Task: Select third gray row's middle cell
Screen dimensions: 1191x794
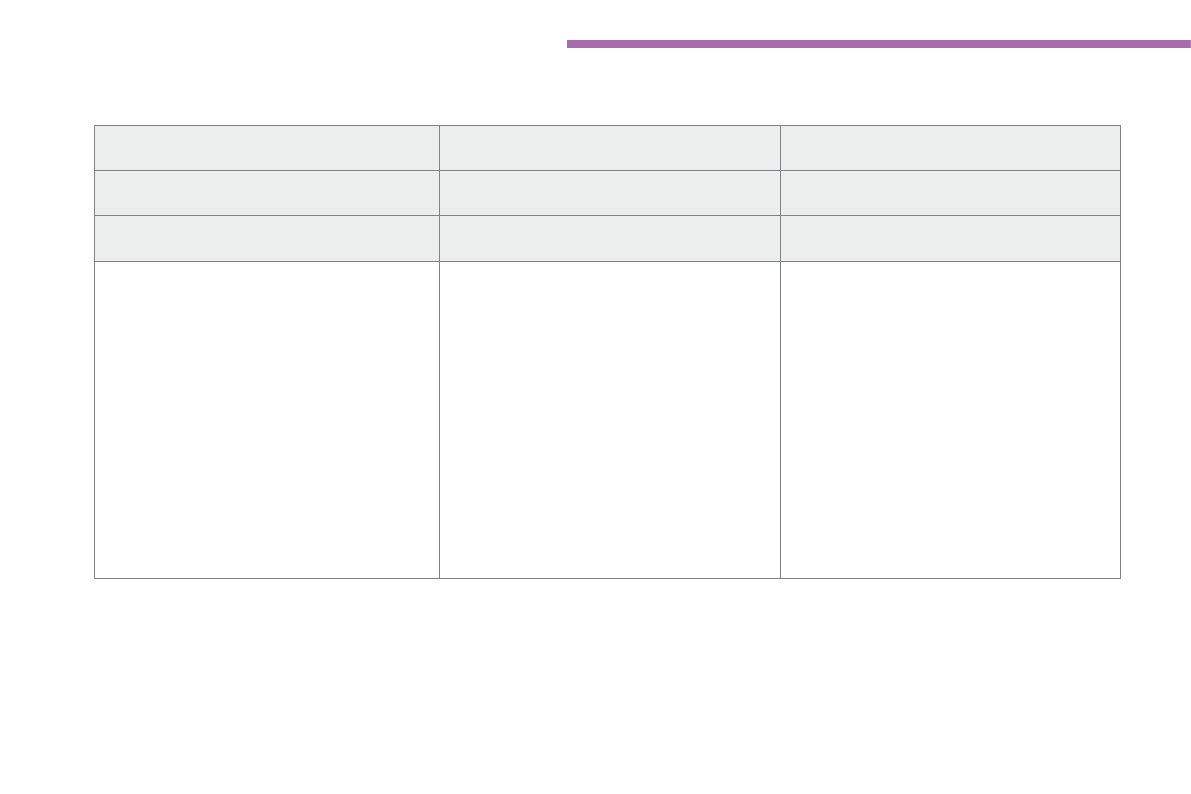Action: [x=609, y=238]
